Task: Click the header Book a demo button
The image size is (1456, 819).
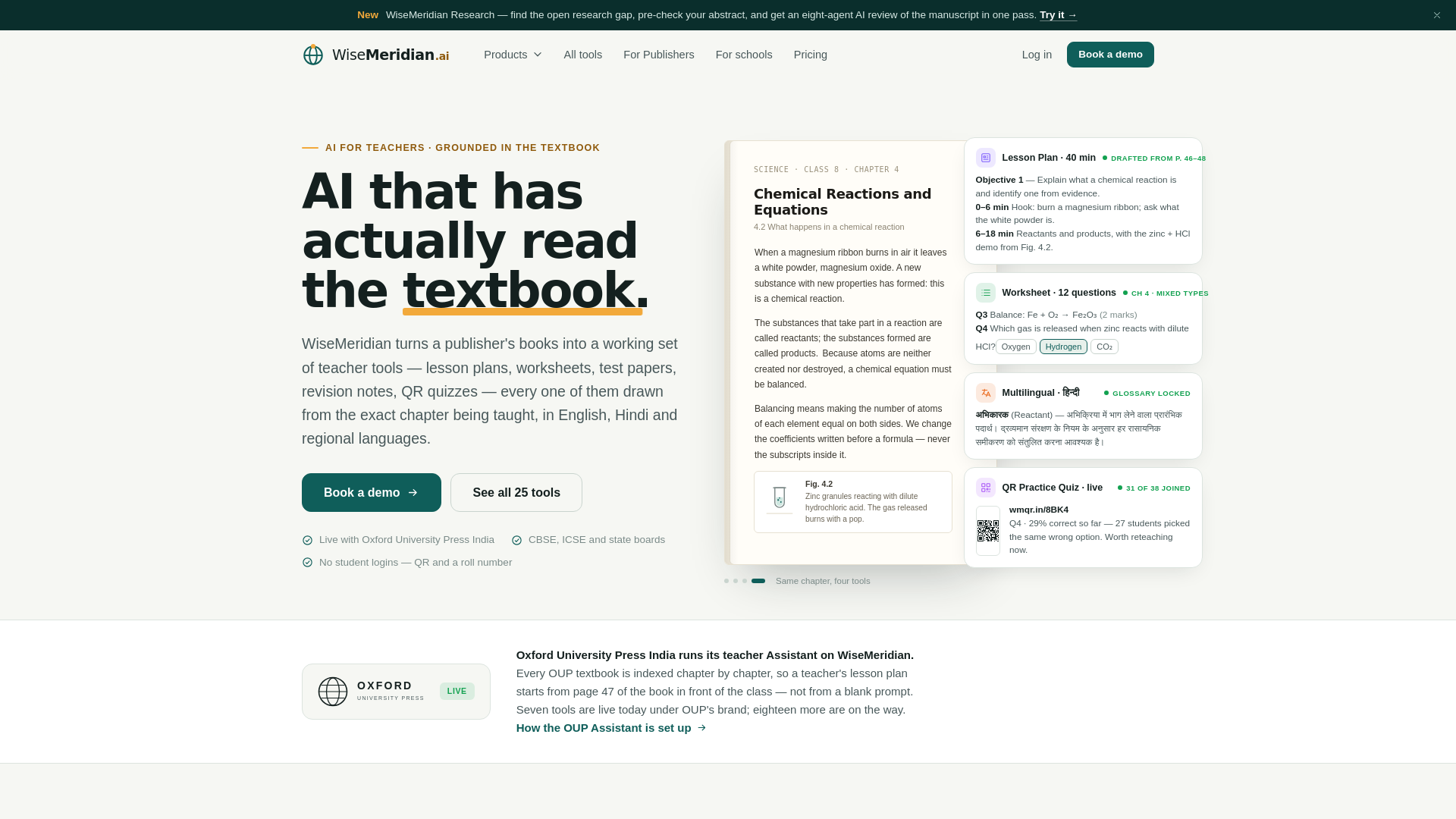Action: coord(1110,55)
